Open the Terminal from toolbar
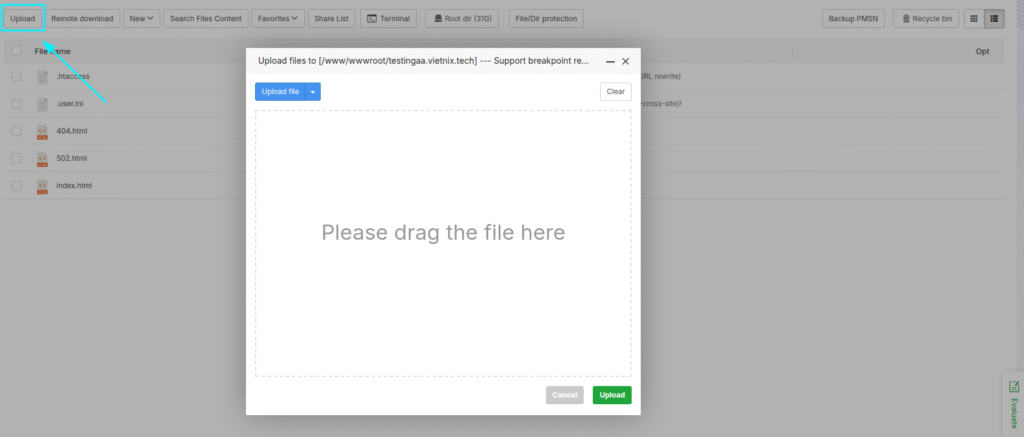The width and height of the screenshot is (1024, 437). (388, 19)
